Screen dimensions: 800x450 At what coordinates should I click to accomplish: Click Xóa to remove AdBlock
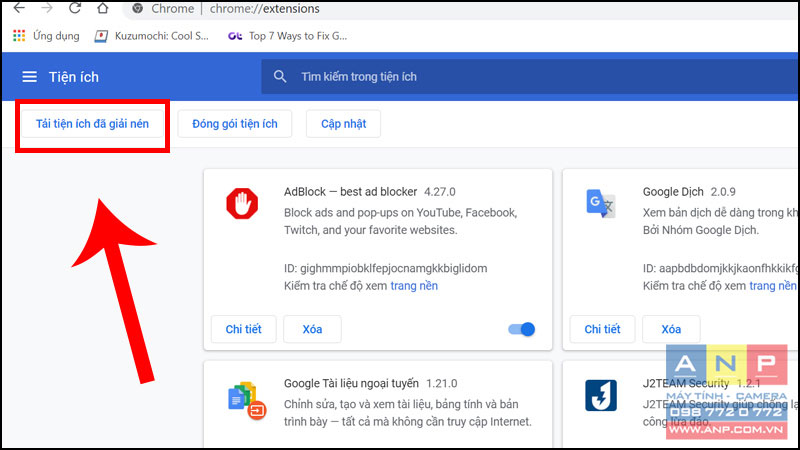tap(312, 329)
